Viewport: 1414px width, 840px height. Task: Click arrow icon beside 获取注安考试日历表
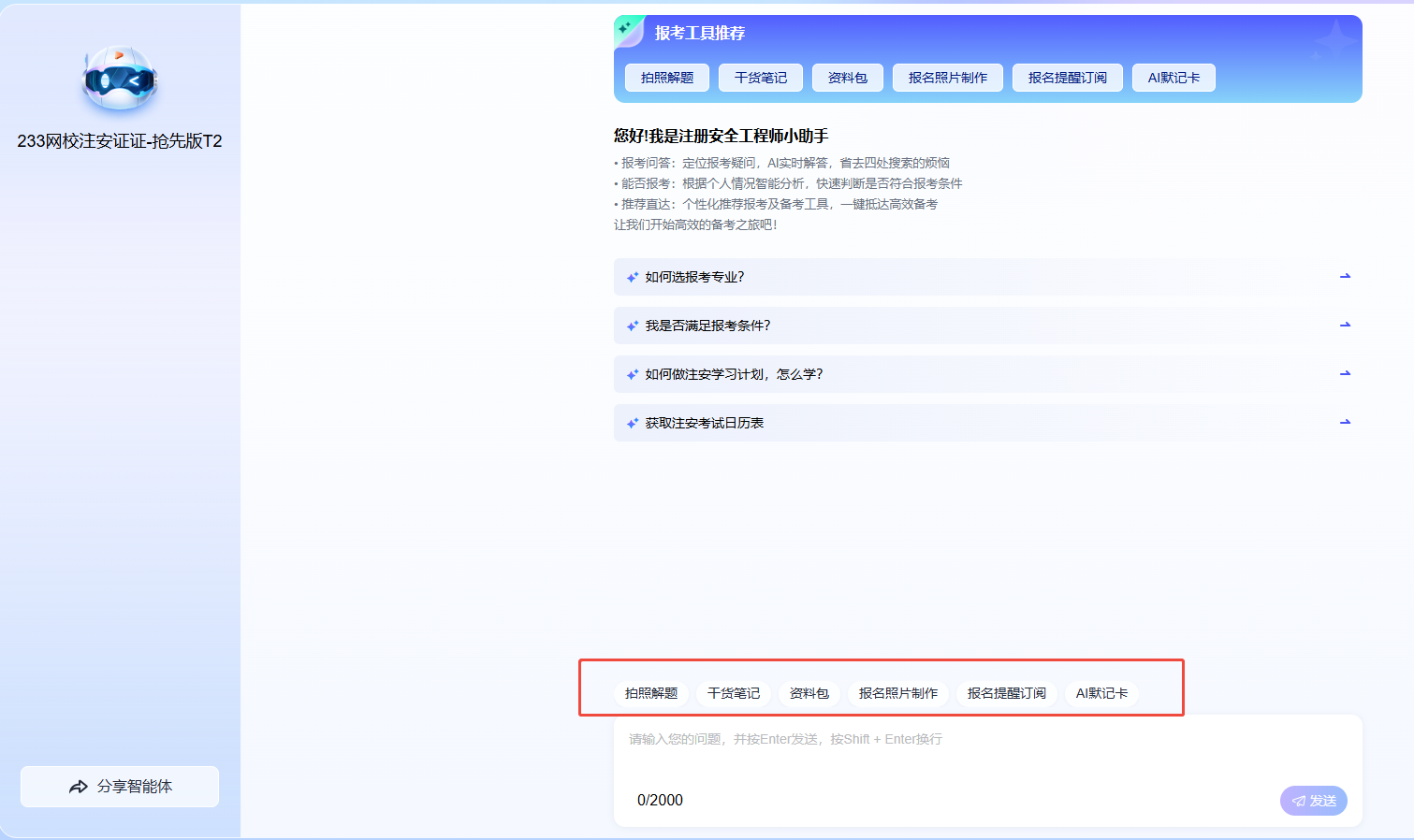tap(1345, 423)
